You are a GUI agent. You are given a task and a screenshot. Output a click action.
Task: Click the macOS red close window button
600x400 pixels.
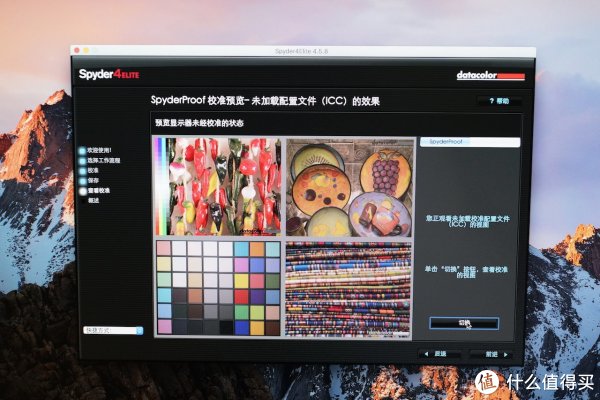pos(77,50)
